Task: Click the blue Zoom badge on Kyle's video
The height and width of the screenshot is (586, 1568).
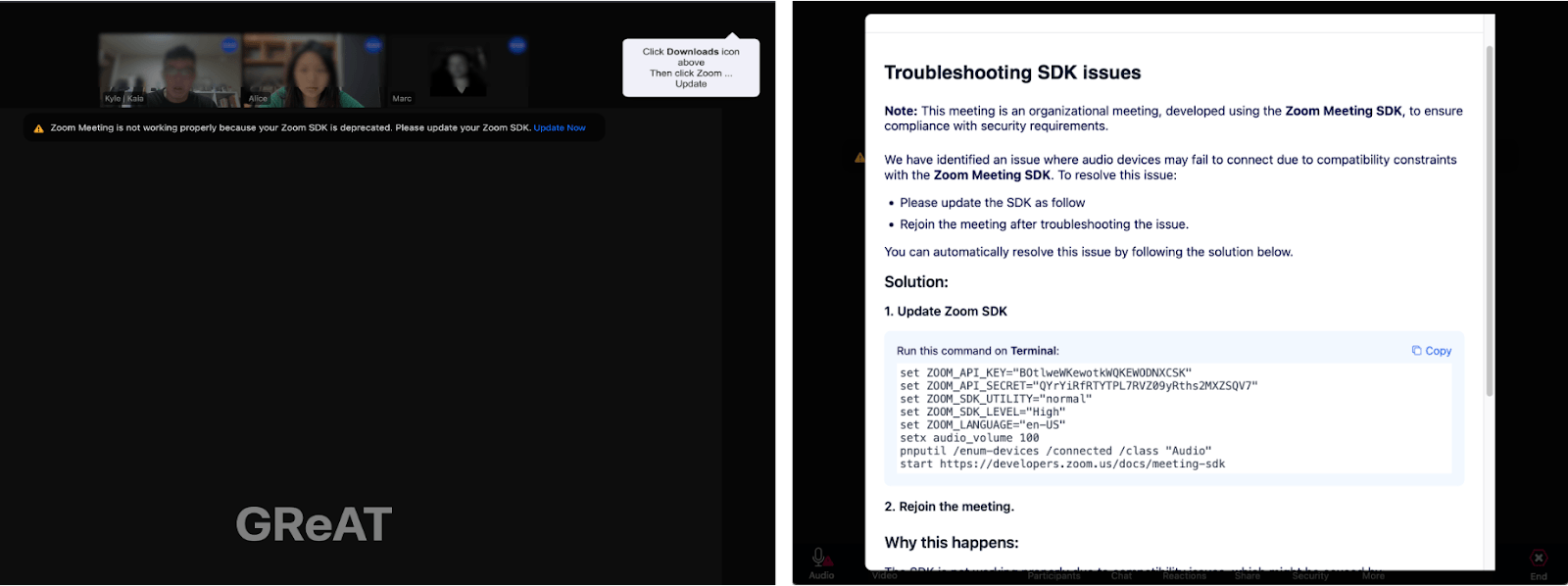Action: (229, 45)
